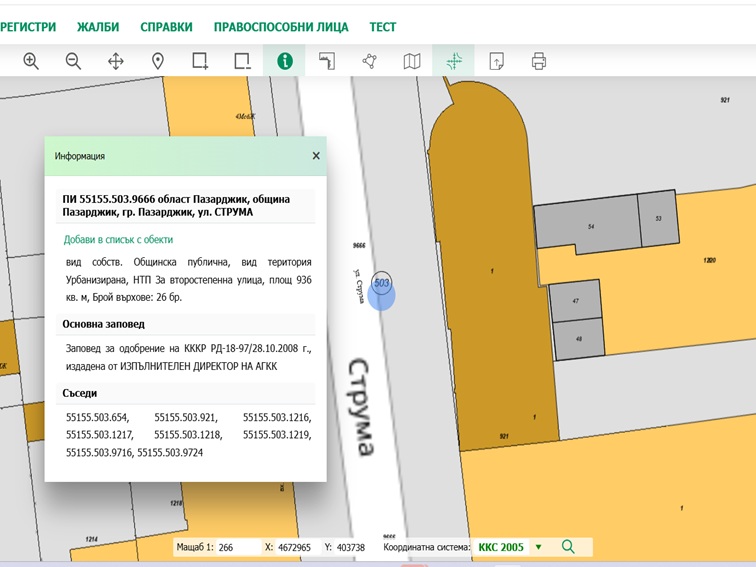Image resolution: width=756 pixels, height=567 pixels.
Task: Expand the coordinate system dropdown arrow
Action: click(538, 547)
